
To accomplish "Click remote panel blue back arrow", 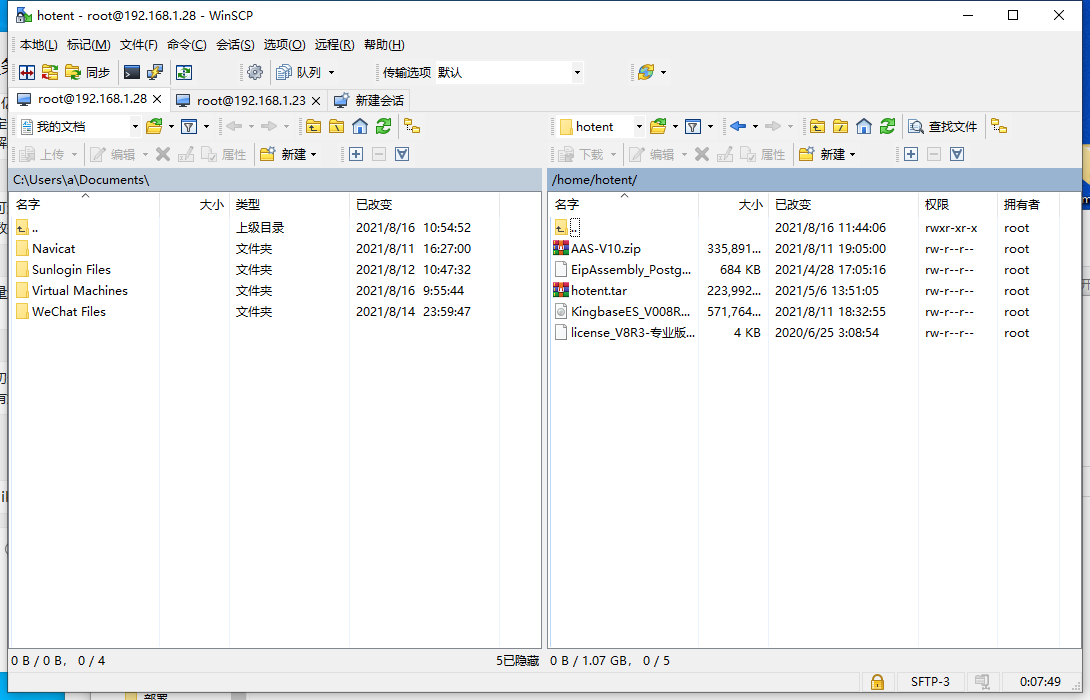I will click(x=738, y=127).
